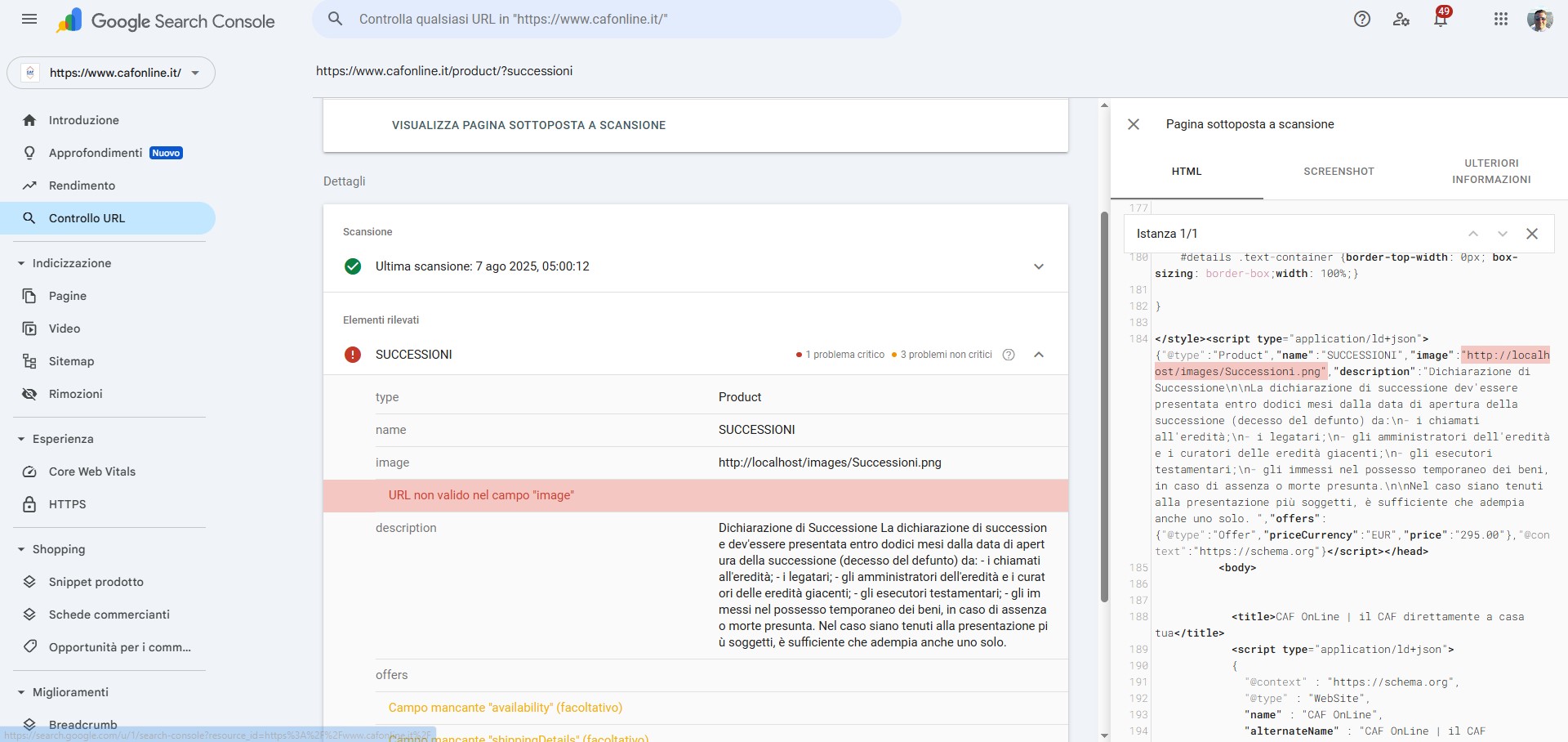Click the Pagine documents icon
This screenshot has width=1568, height=742.
click(x=29, y=296)
